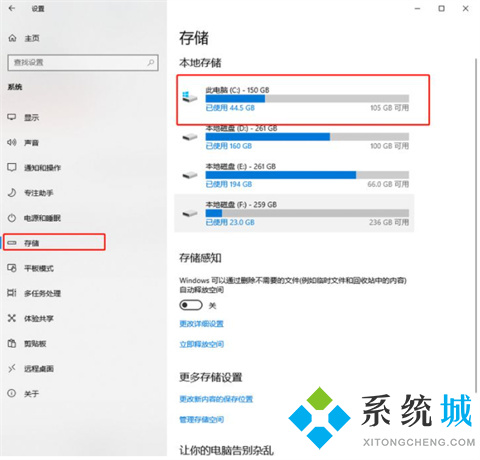Viewport: 480px width, 460px height.
Task: Click 立即释放空间 link
Action: point(201,344)
